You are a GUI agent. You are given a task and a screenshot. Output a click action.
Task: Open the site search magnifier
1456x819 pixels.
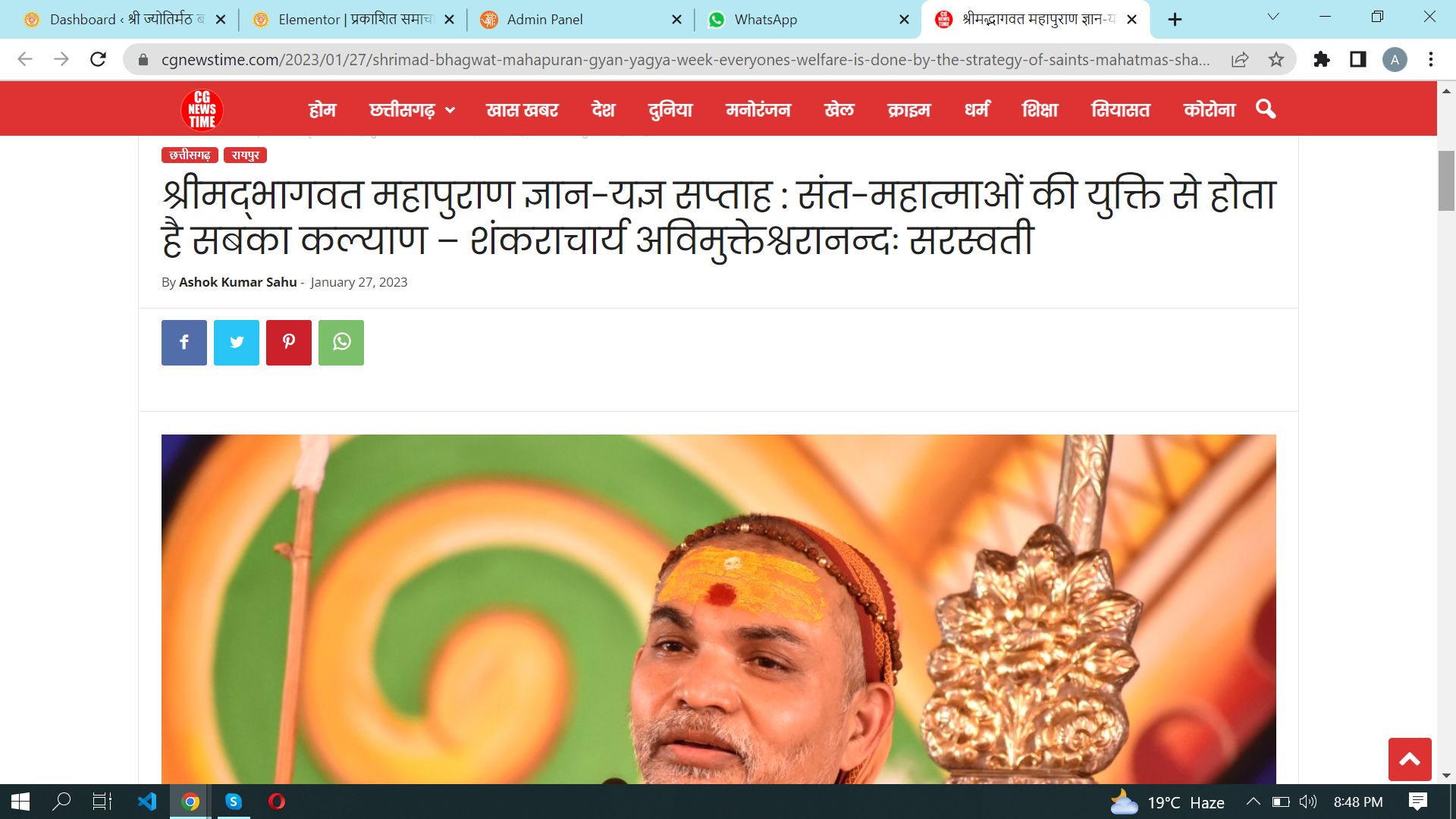click(1266, 109)
